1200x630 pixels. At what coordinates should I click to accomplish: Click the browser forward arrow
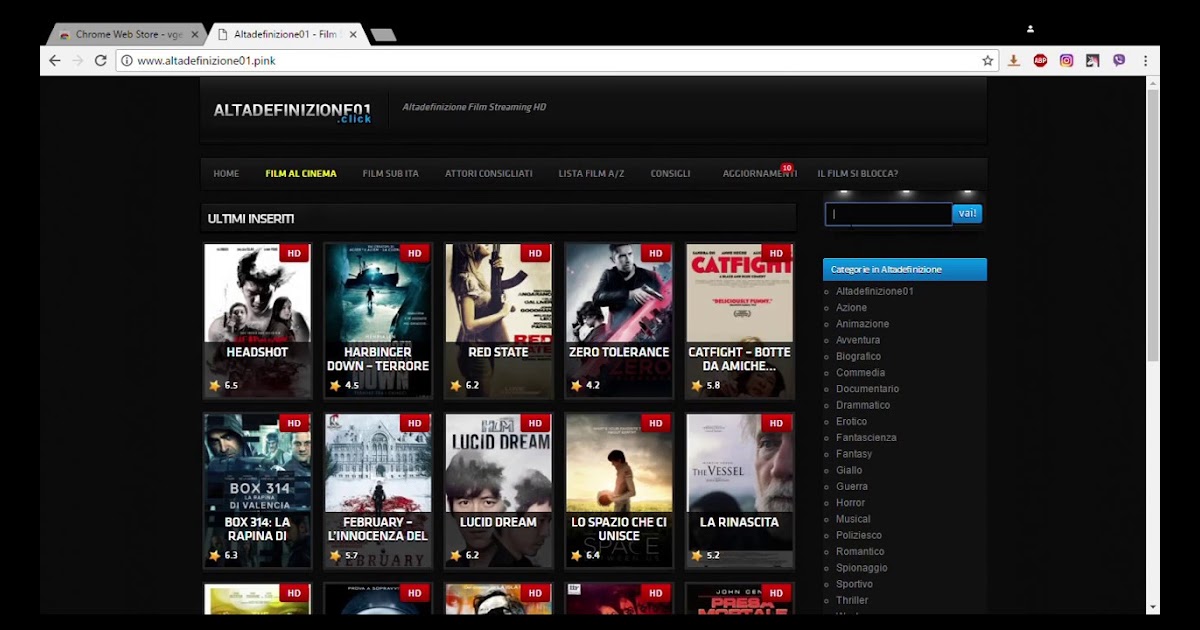[x=78, y=61]
